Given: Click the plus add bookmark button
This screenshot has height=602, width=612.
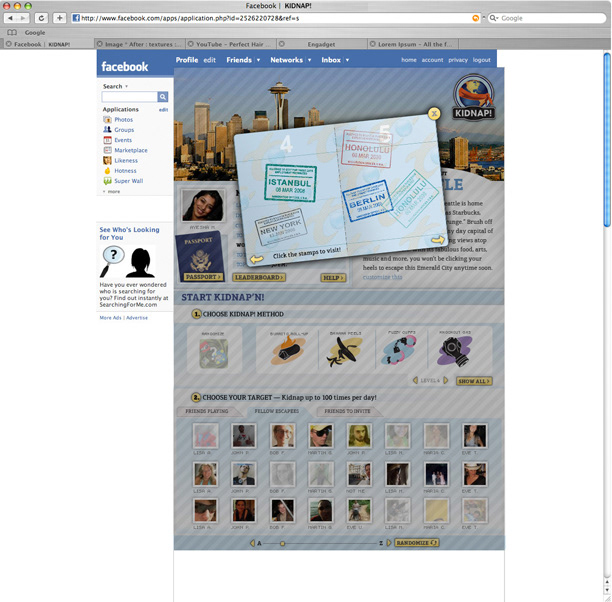Looking at the screenshot, I should point(59,18).
